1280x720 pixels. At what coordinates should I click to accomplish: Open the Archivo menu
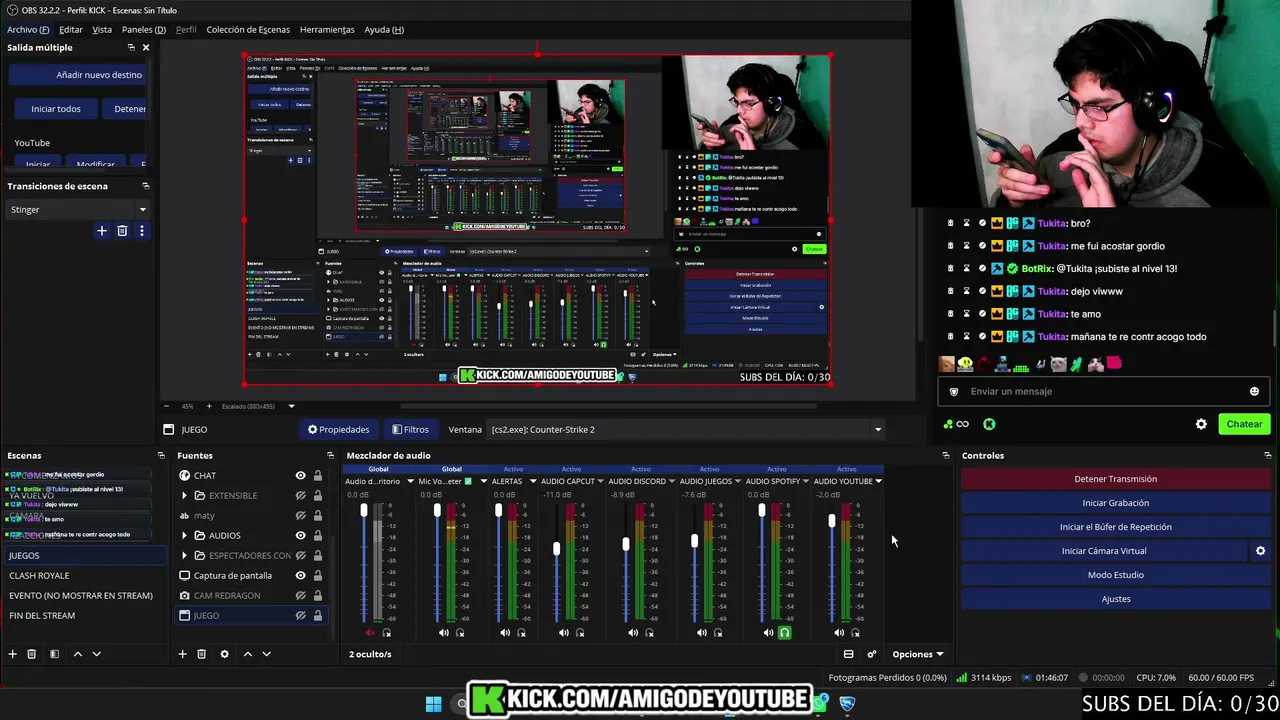[28, 29]
